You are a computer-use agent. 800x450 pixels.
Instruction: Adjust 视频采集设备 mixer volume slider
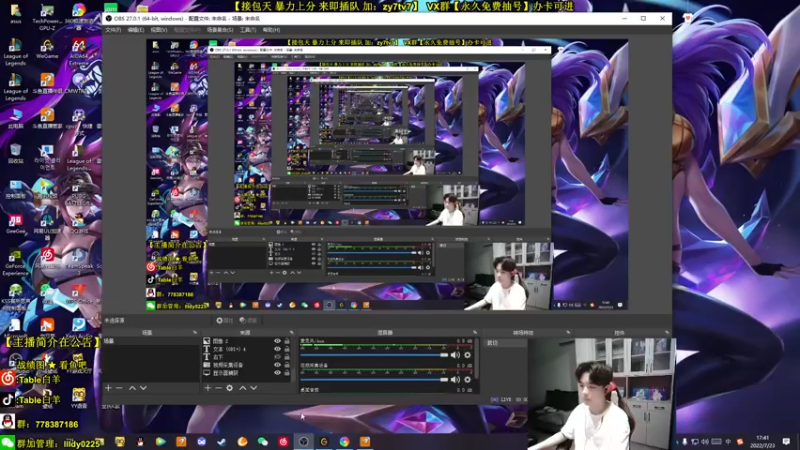point(374,380)
